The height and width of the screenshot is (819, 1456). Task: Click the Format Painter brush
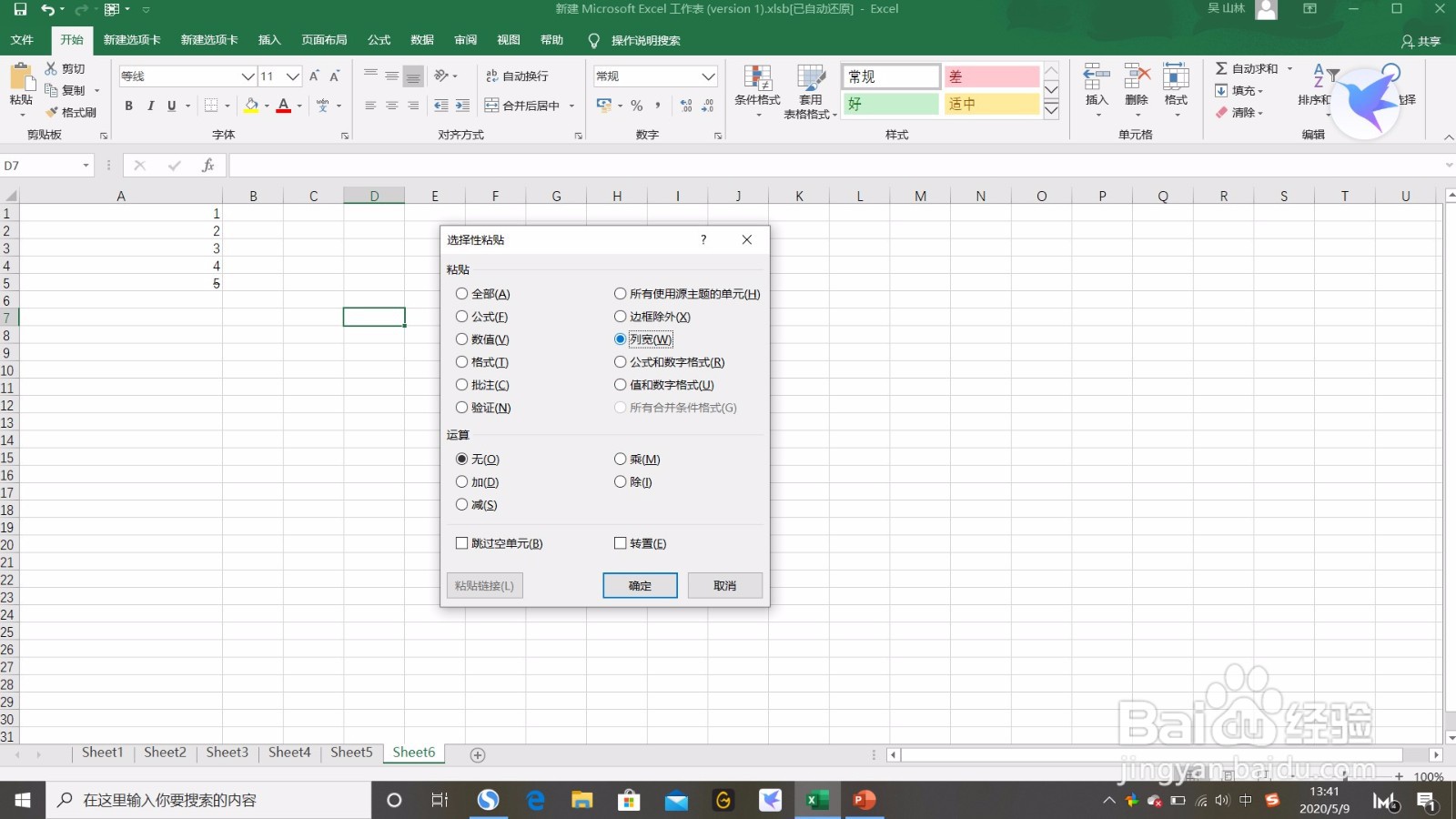coord(52,112)
